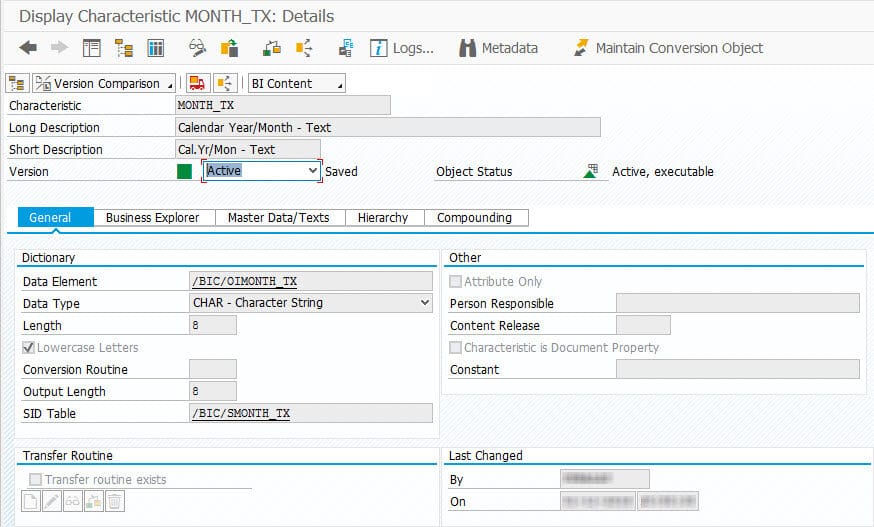Check Characteristic is Document Property
874x527 pixels.
(x=456, y=348)
